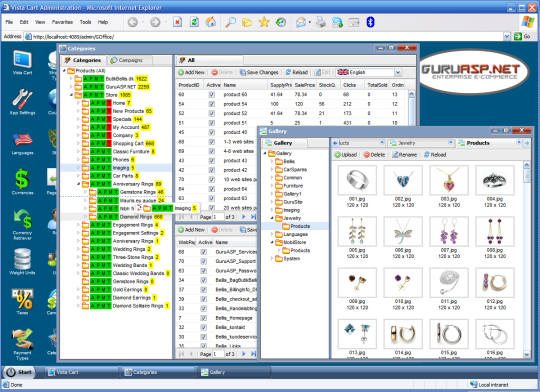Viewport: 540px width, 392px height.
Task: Toggle Active checkbox for product 60
Action: pos(211,94)
